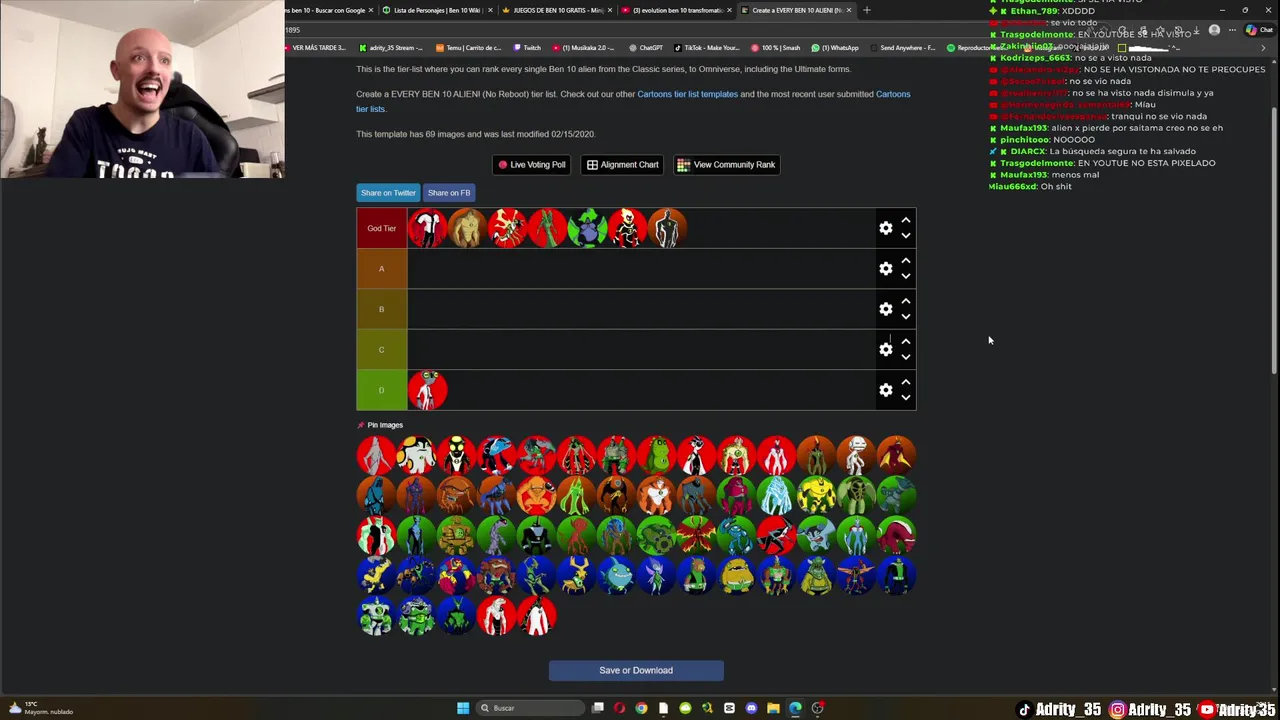This screenshot has width=1280, height=720.
Task: Follow Cartoons tier list templates link
Action: click(687, 94)
